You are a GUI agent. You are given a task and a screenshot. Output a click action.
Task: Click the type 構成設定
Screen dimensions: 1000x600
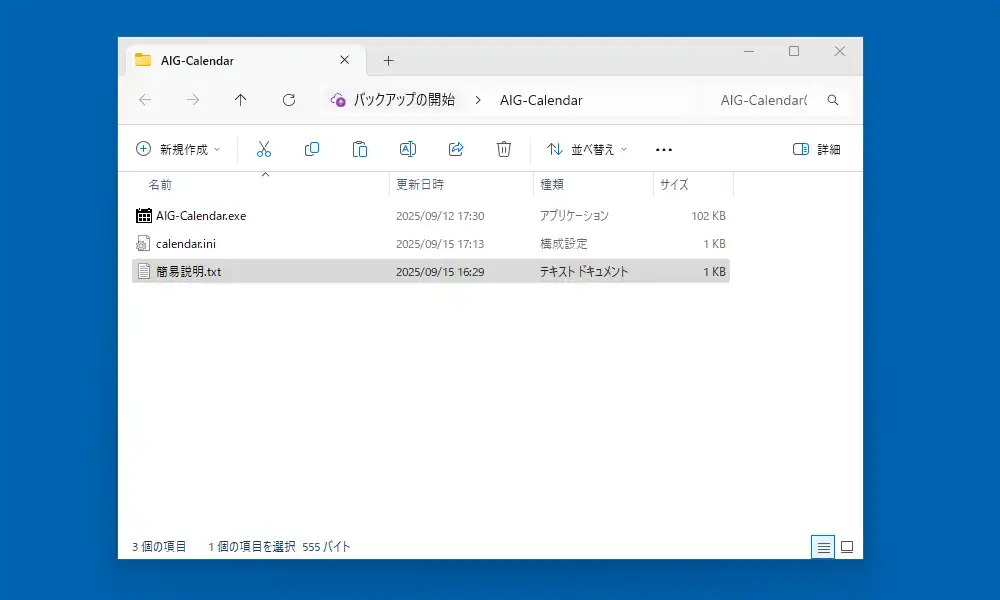pos(564,244)
